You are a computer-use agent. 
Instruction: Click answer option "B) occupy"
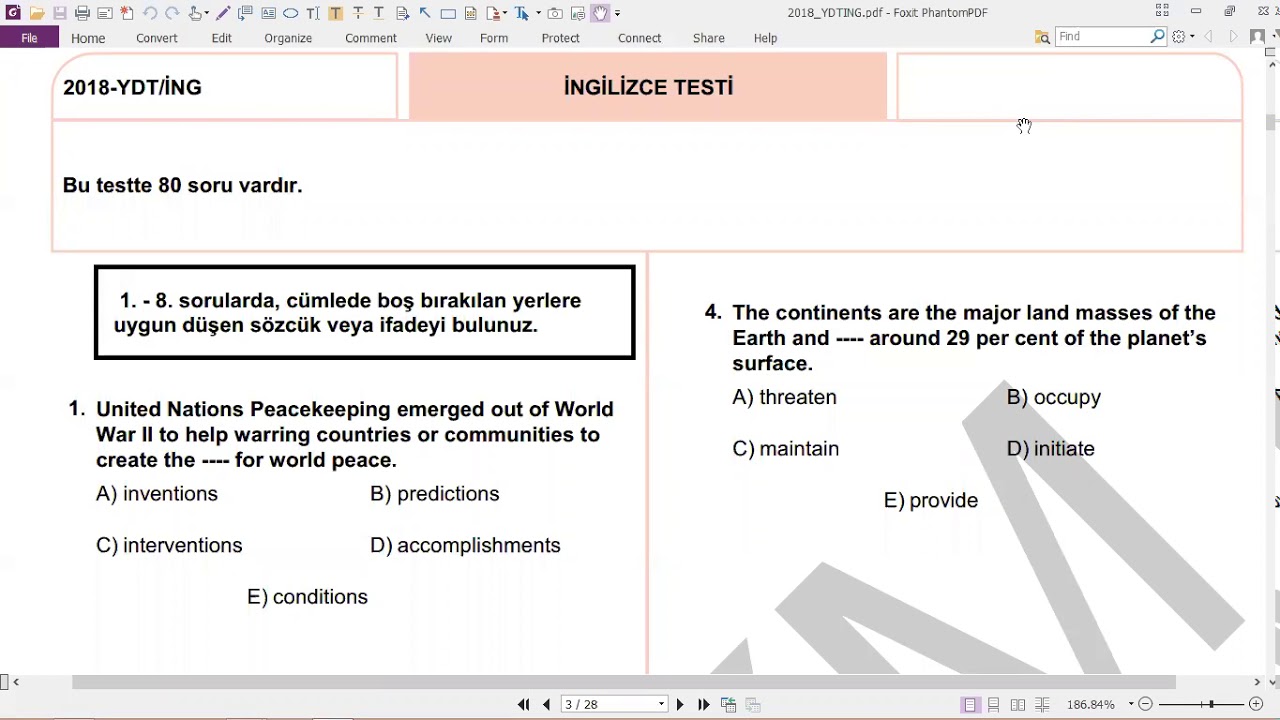(1054, 397)
